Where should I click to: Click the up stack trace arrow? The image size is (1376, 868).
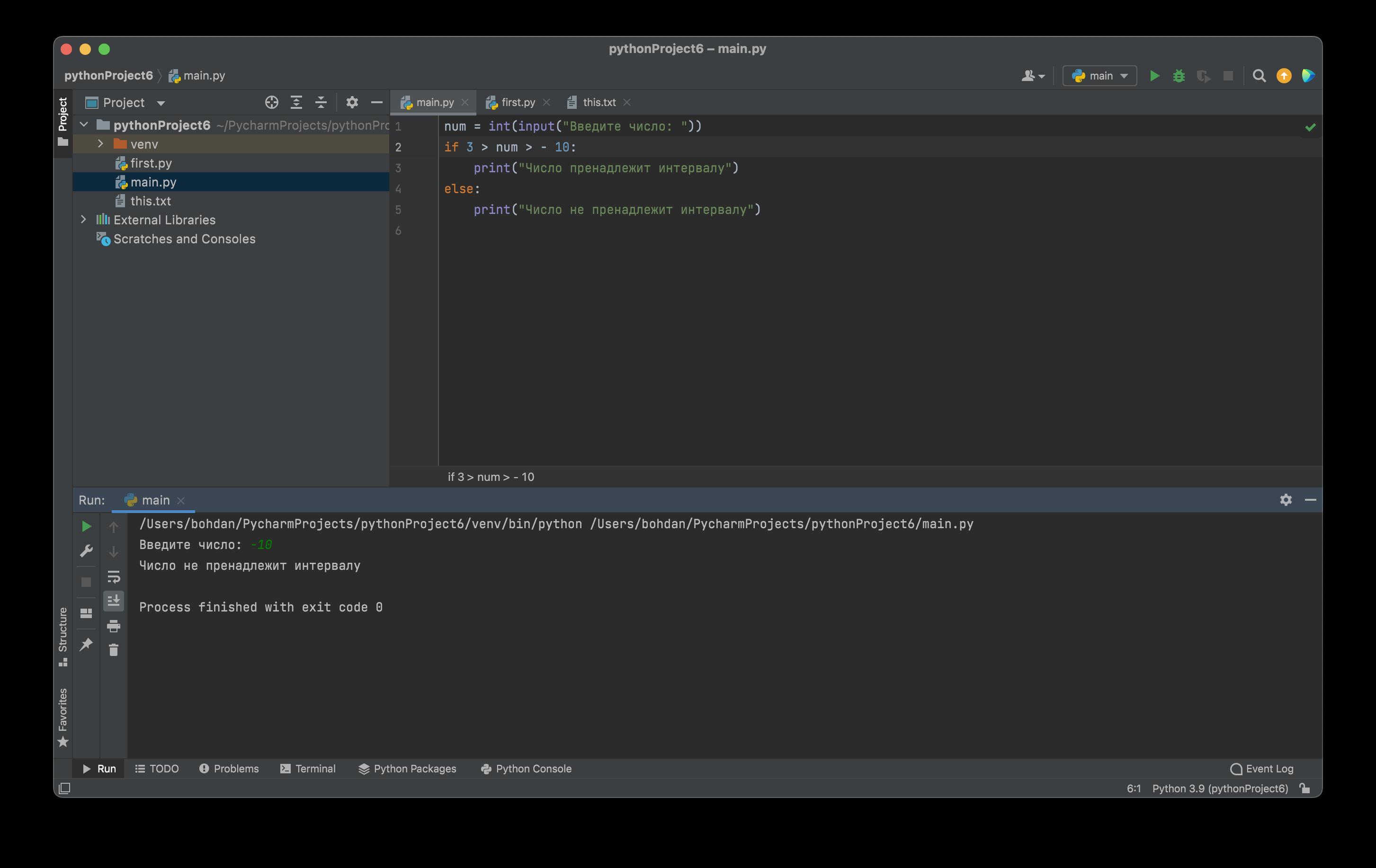tap(113, 526)
